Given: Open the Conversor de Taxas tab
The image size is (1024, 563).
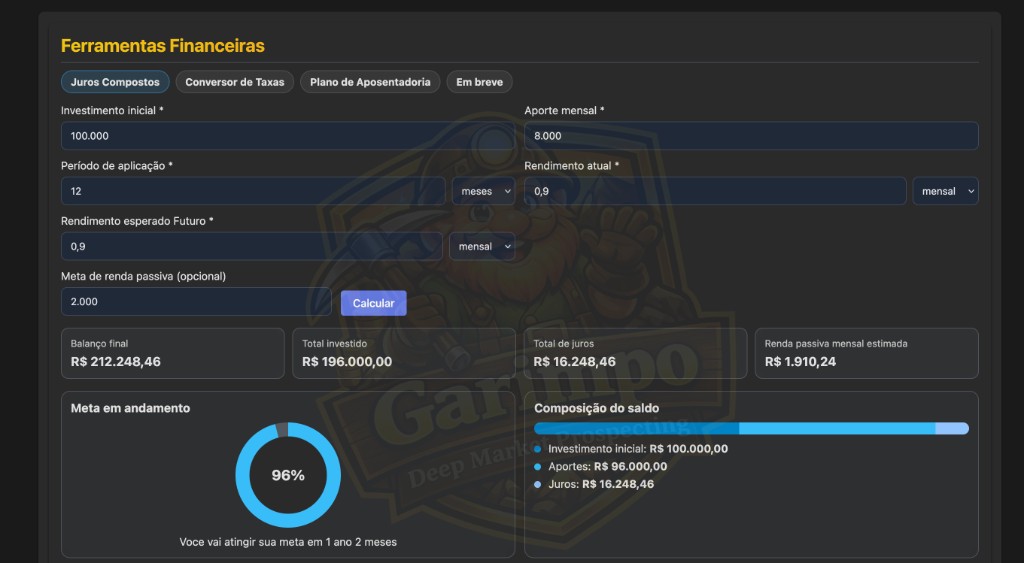Looking at the screenshot, I should (x=235, y=82).
